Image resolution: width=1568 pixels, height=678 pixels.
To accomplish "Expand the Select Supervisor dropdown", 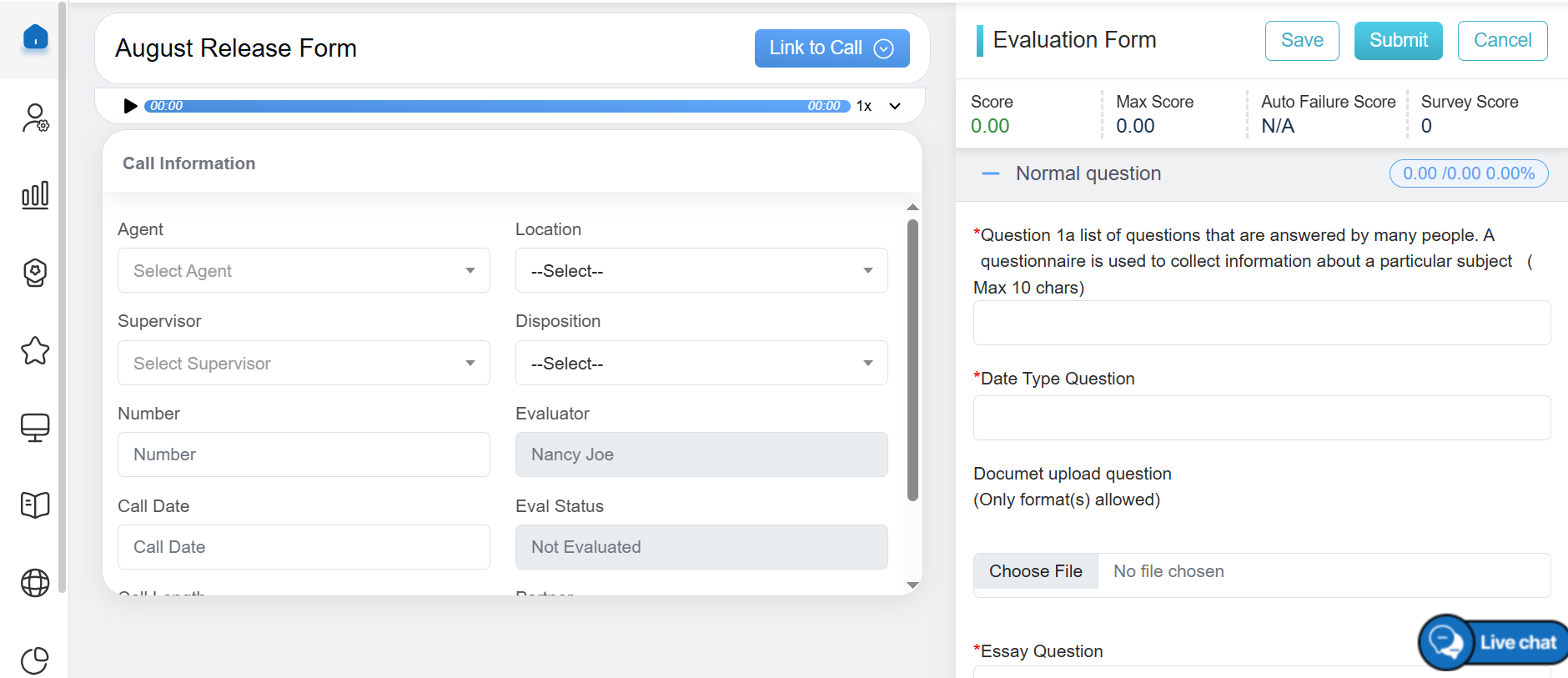I will click(304, 363).
